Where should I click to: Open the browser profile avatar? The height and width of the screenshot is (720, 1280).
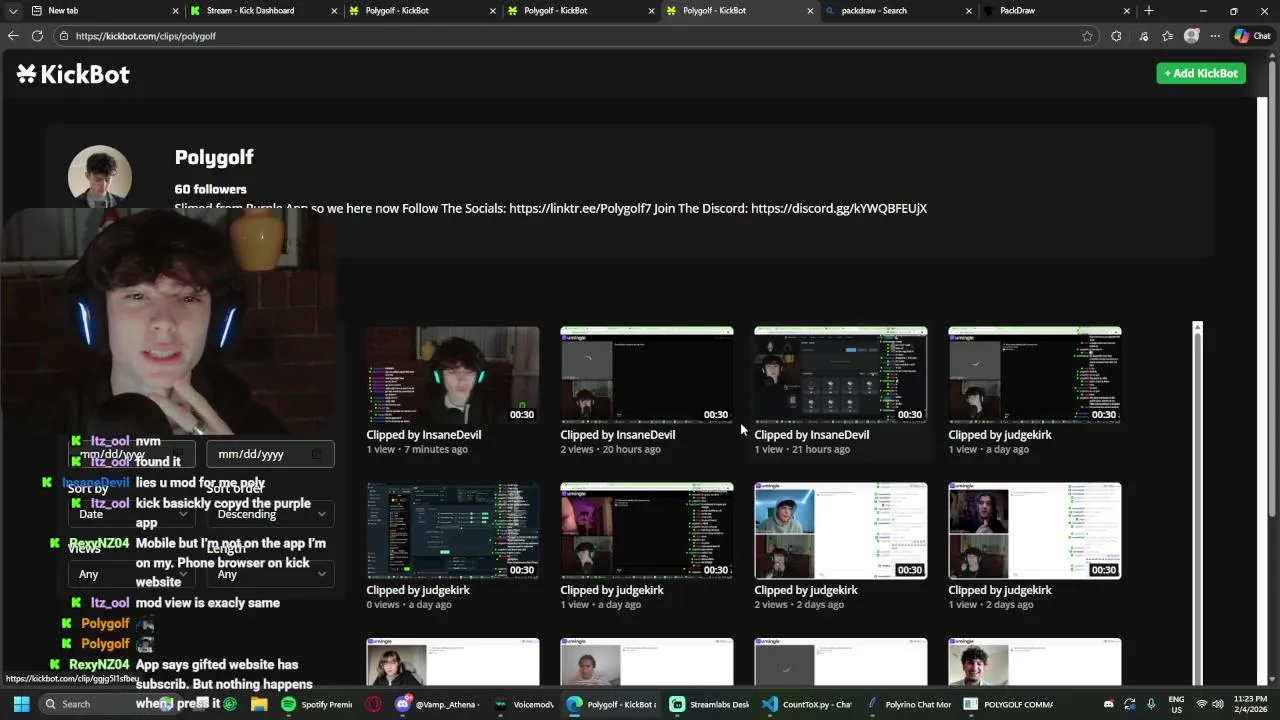pyautogui.click(x=1191, y=36)
